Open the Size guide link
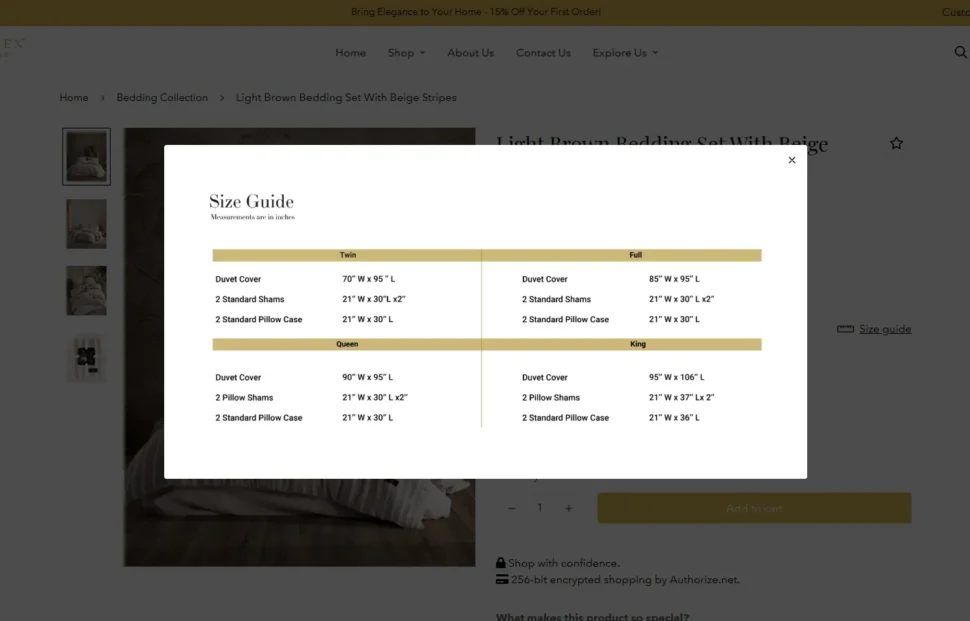The image size is (970, 621). (x=885, y=329)
